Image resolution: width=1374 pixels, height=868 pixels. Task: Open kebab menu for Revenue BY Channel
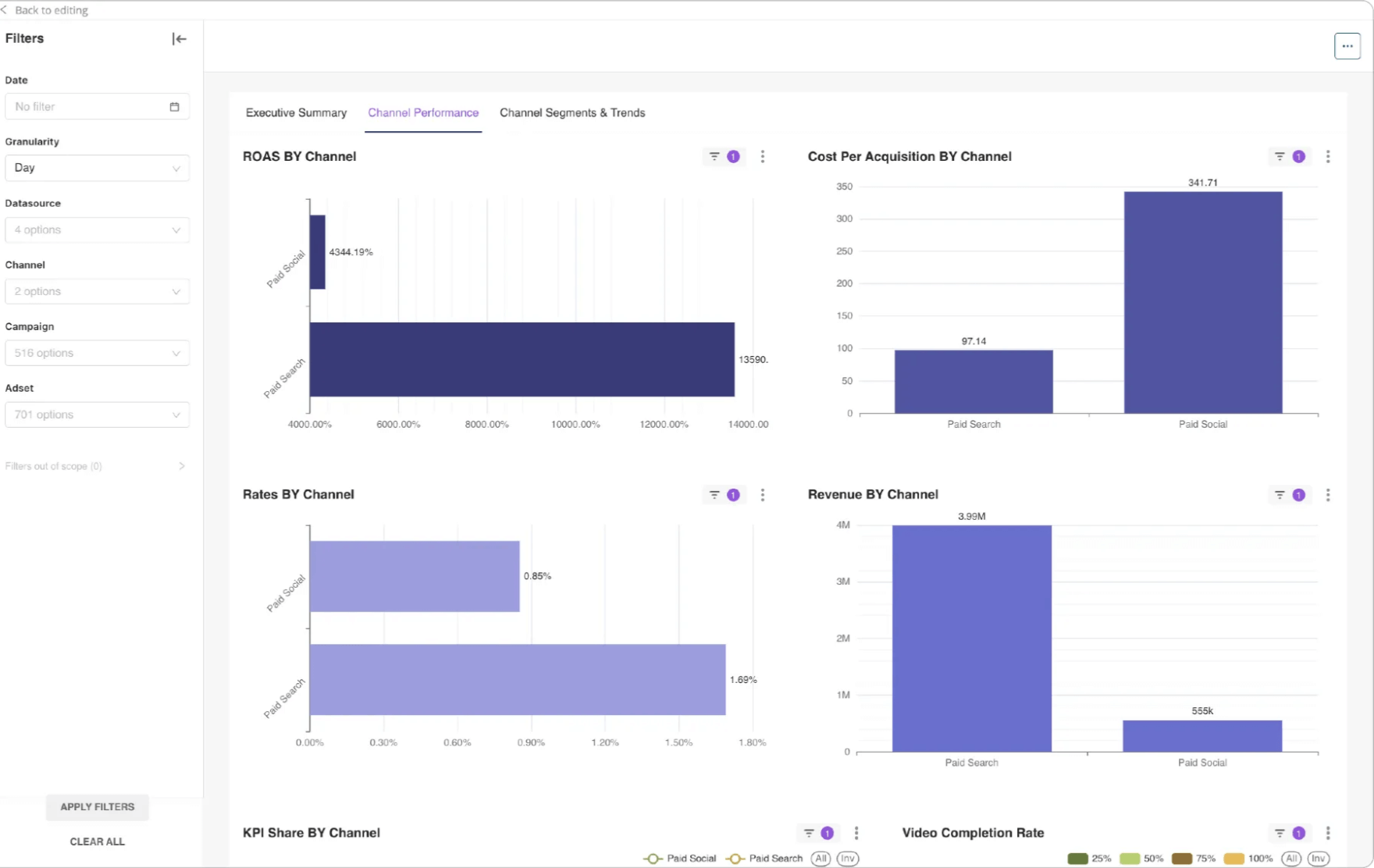pos(1328,495)
